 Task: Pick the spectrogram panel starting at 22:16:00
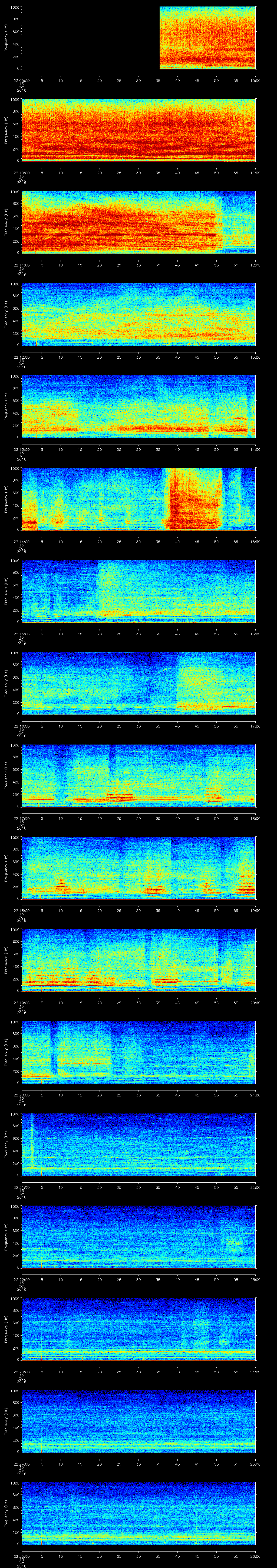click(139, 683)
